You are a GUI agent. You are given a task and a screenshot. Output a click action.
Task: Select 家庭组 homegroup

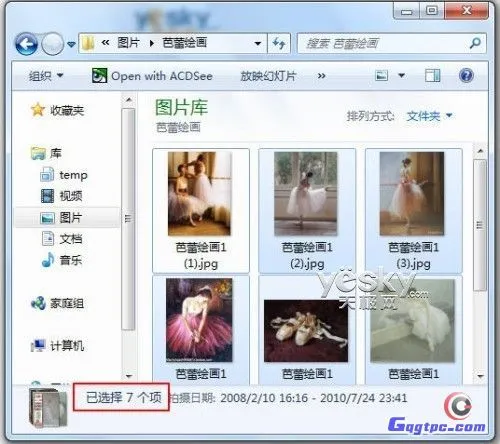point(67,303)
